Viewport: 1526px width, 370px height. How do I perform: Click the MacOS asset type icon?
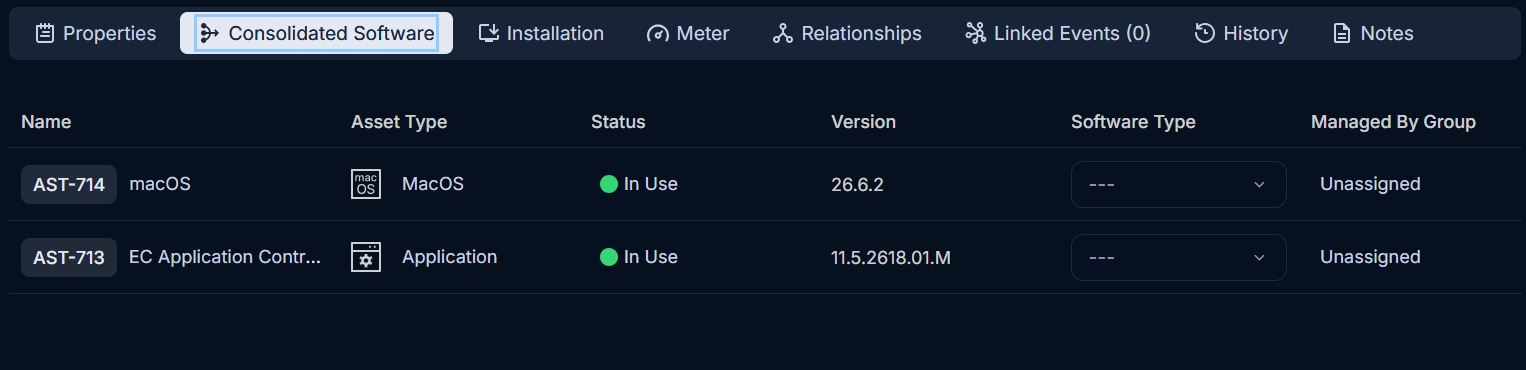[x=366, y=184]
